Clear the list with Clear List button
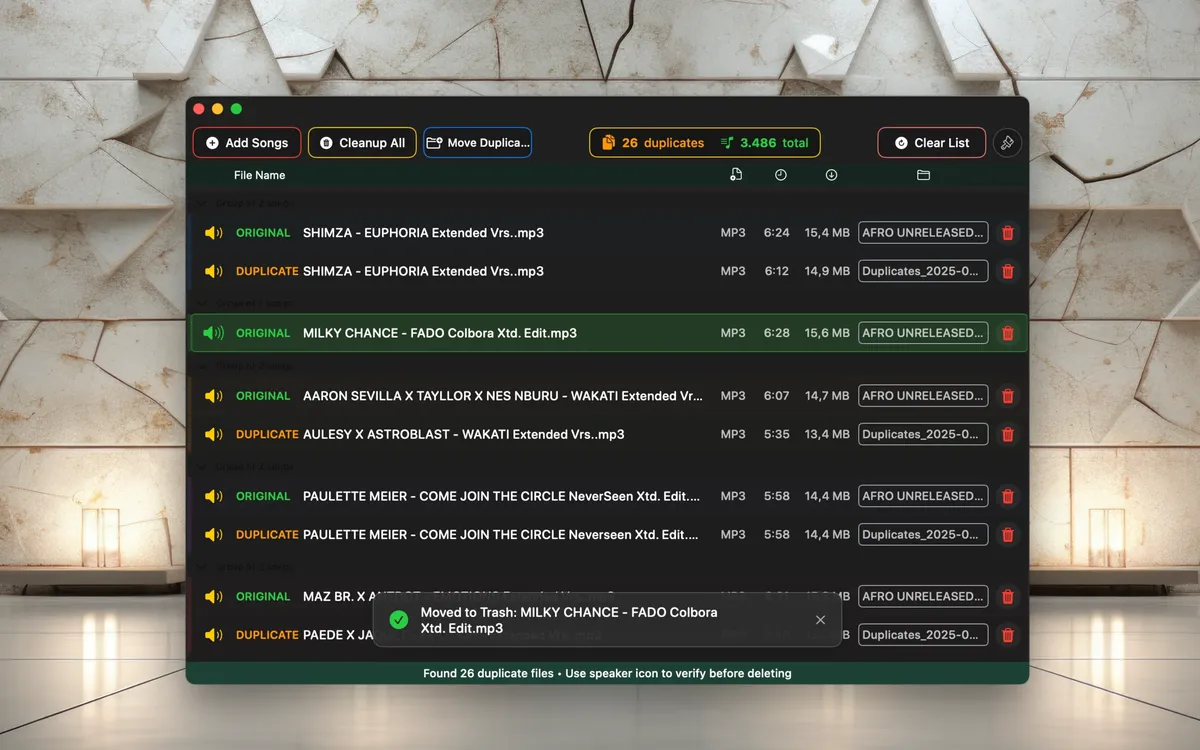The image size is (1200, 750). tap(931, 143)
